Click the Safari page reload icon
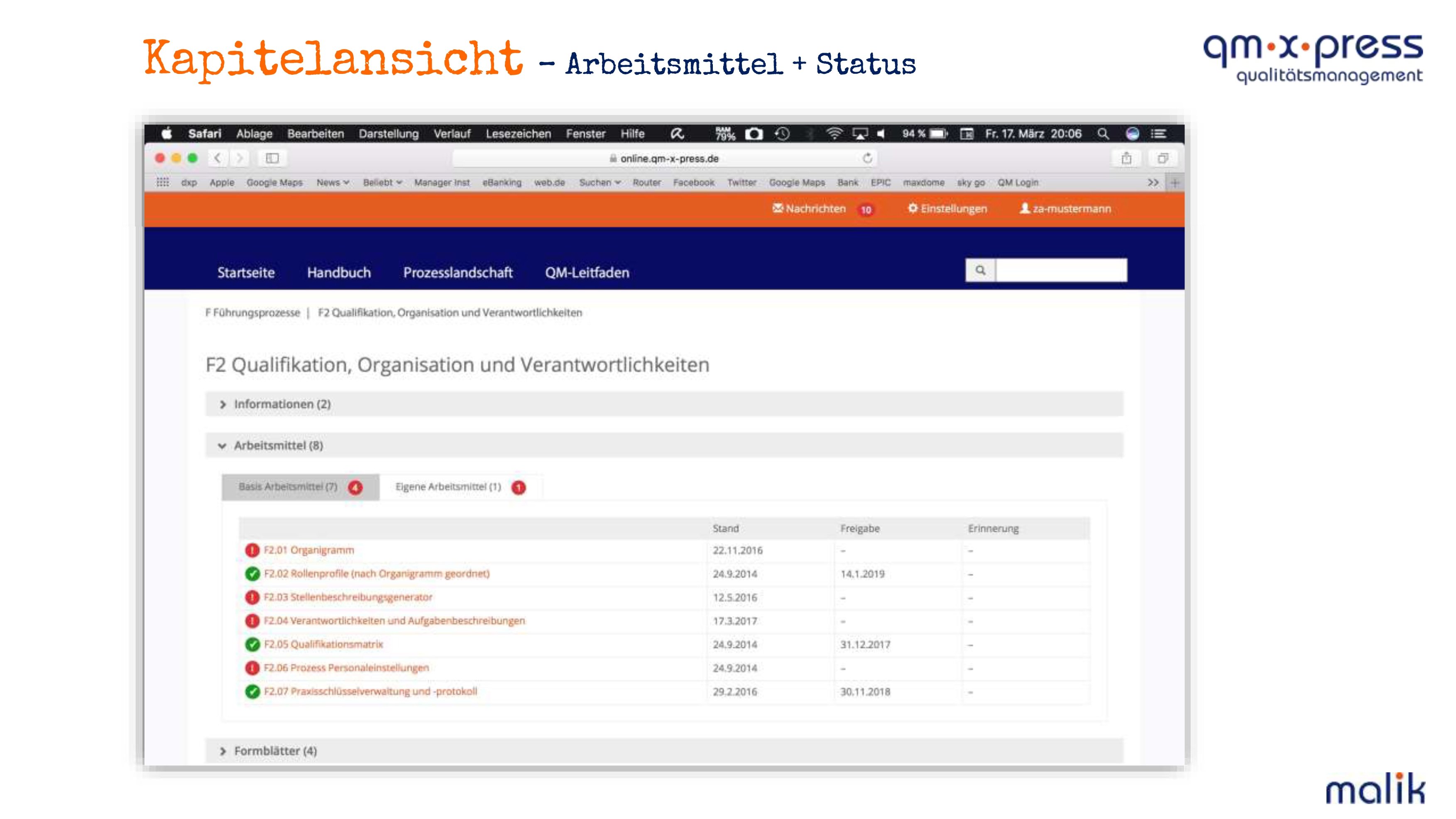The width and height of the screenshot is (1456, 819). click(868, 158)
